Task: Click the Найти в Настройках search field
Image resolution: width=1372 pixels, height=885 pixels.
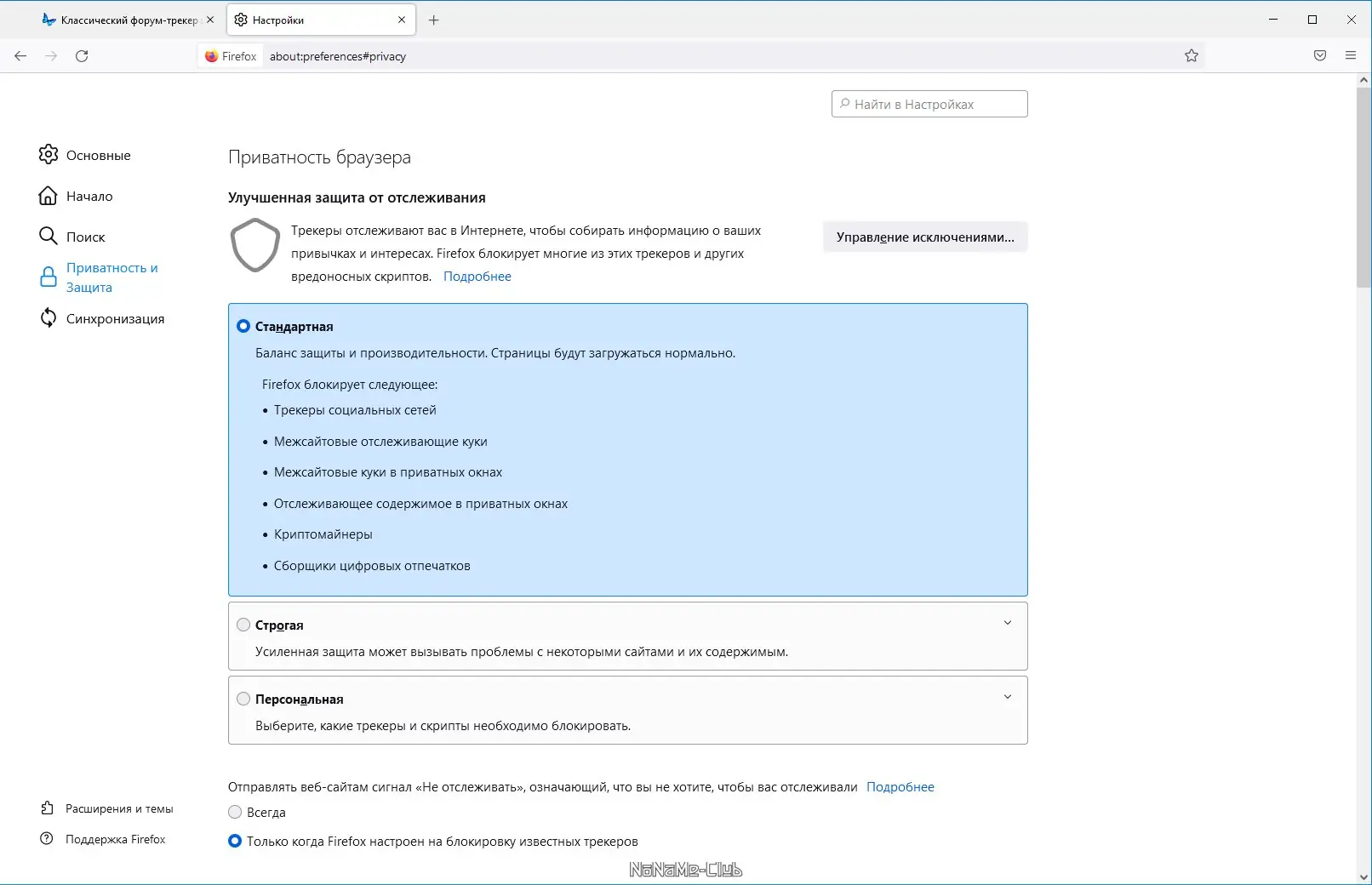Action: 929,103
